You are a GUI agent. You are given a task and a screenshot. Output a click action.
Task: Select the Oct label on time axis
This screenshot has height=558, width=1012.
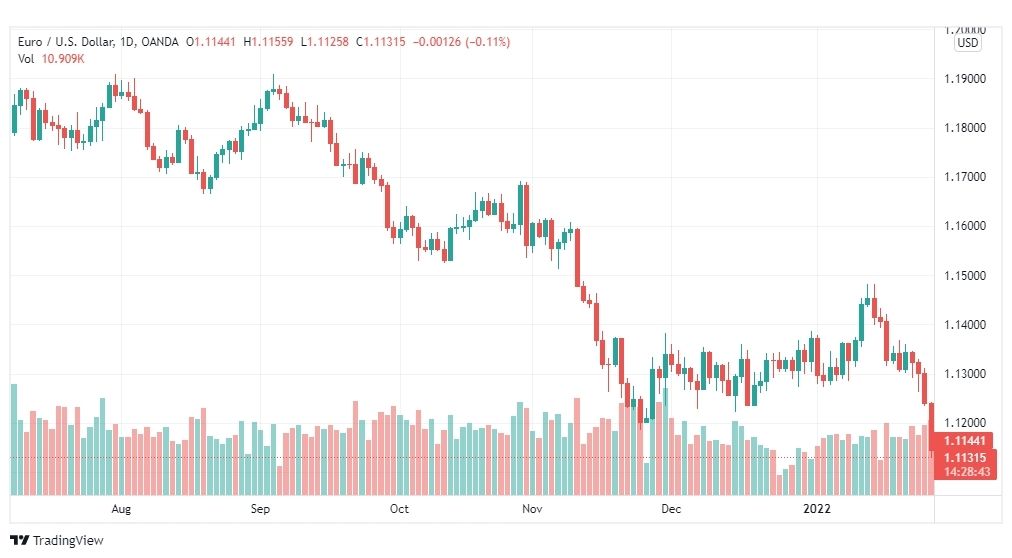[400, 509]
